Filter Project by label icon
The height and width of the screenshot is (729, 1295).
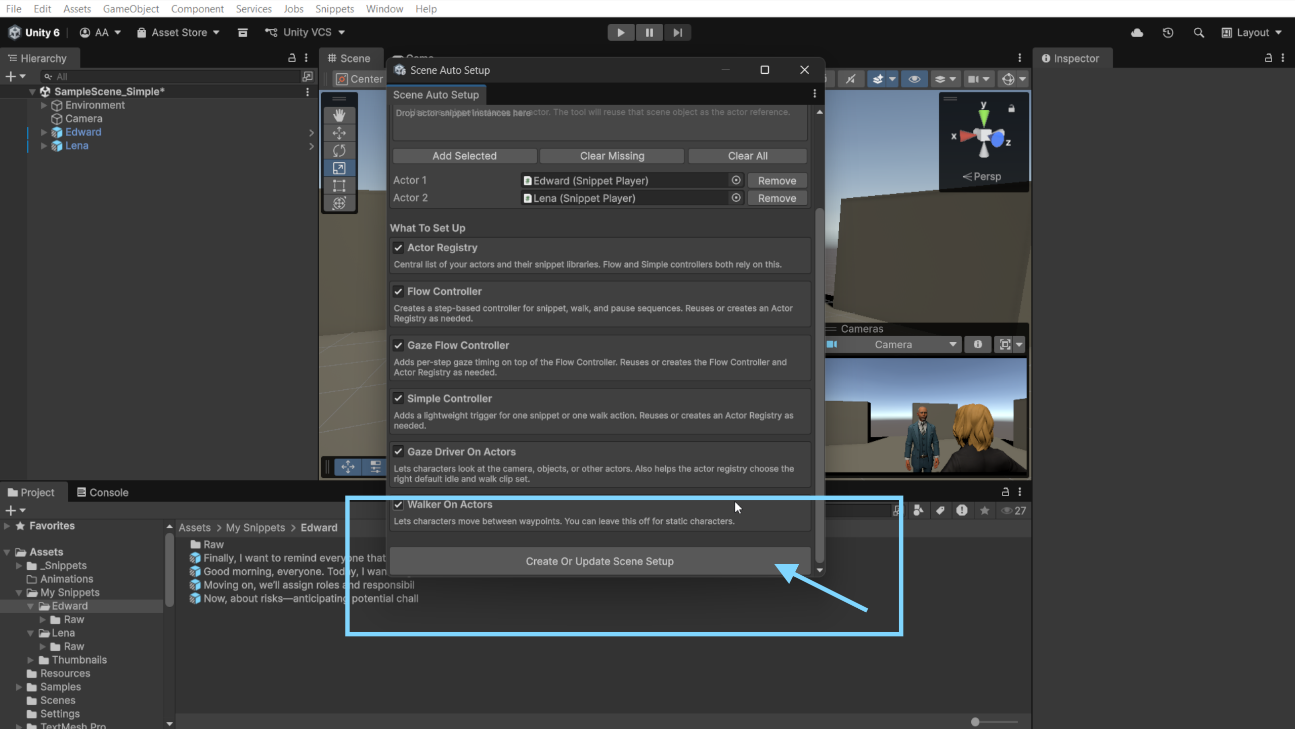tap(940, 510)
